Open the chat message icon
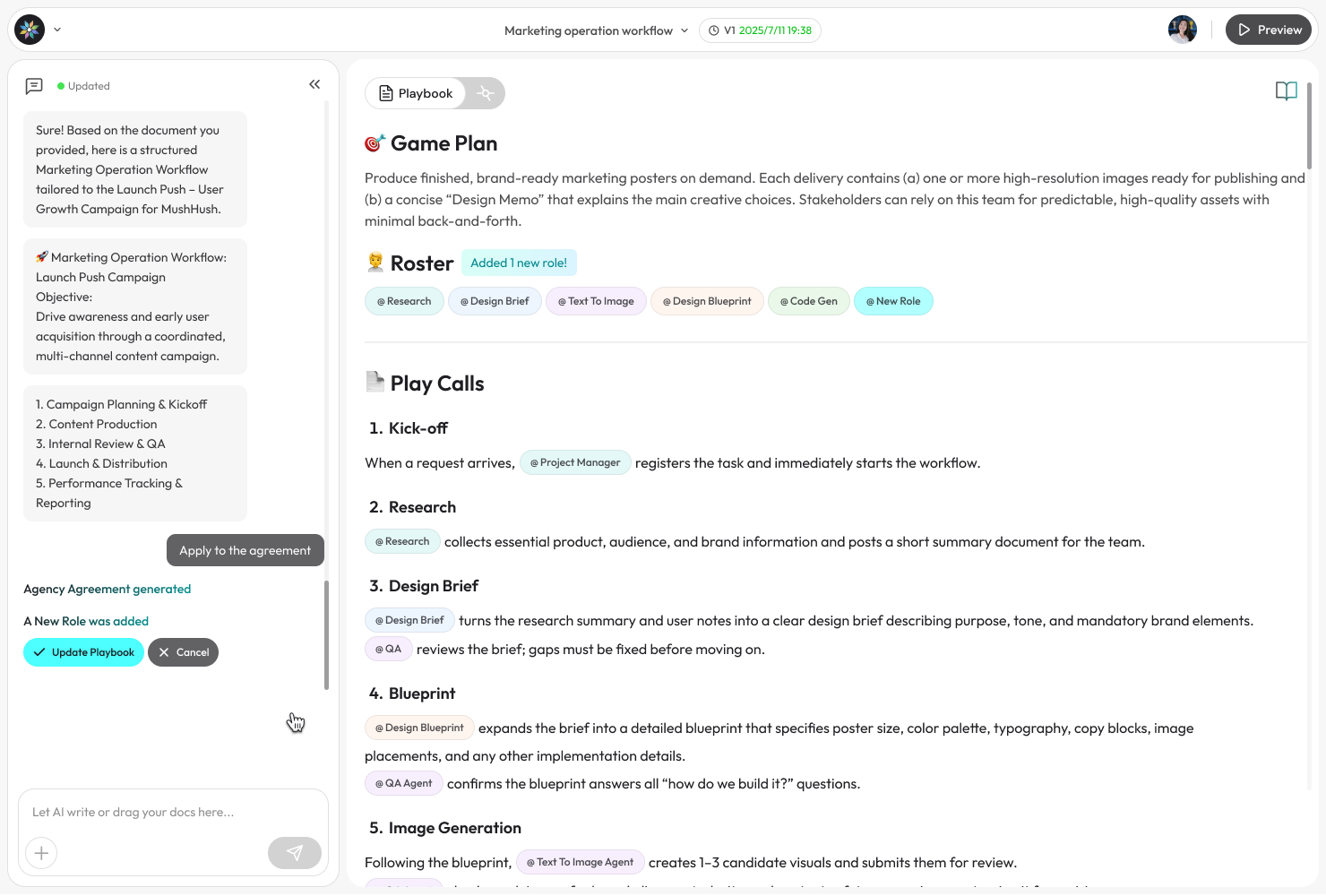The height and width of the screenshot is (896, 1326). coord(34,86)
